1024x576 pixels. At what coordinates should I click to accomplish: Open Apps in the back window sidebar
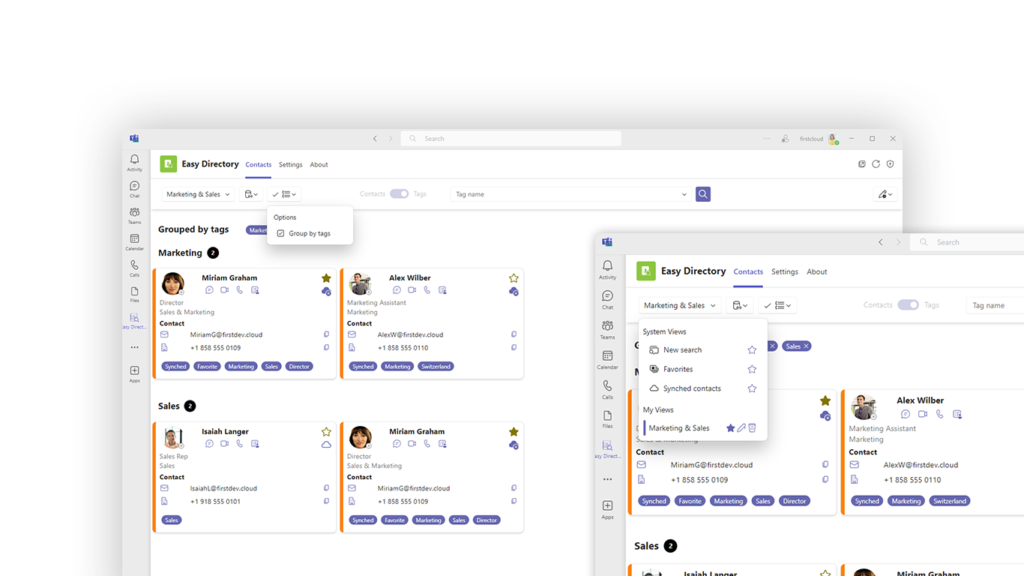coord(135,374)
